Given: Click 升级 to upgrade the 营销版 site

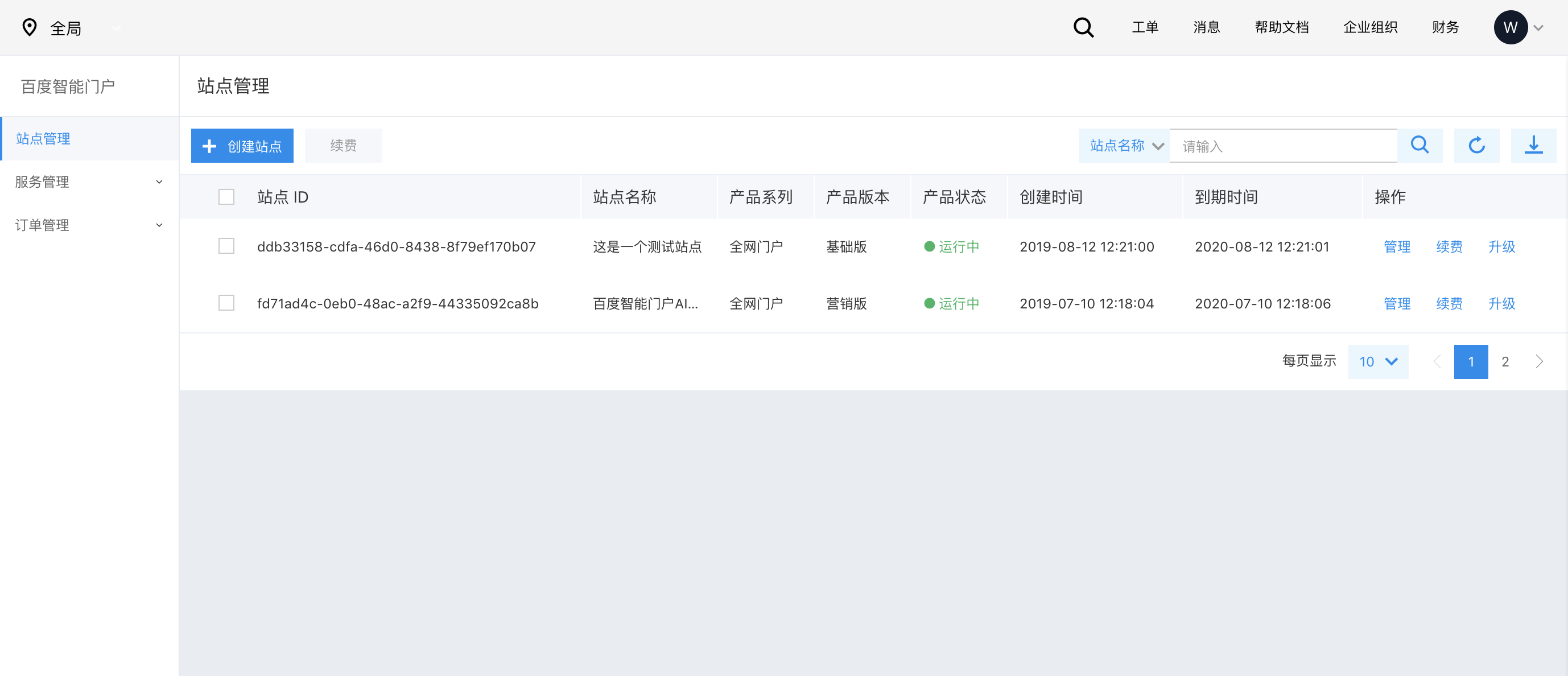Looking at the screenshot, I should 1501,303.
